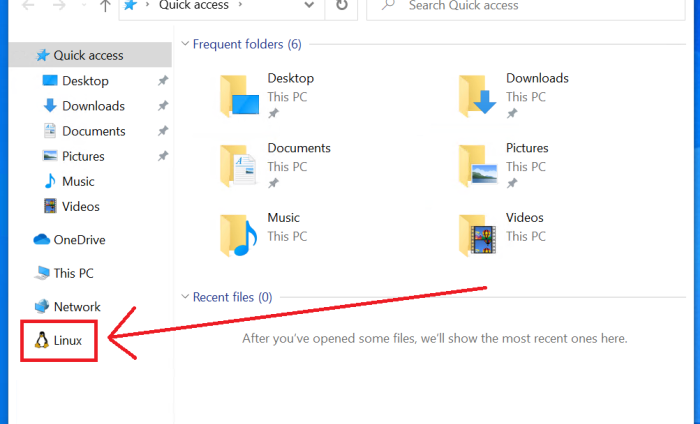Click the sidebar Desktop monitor icon
Viewport: 700px width, 424px height.
tap(50, 80)
